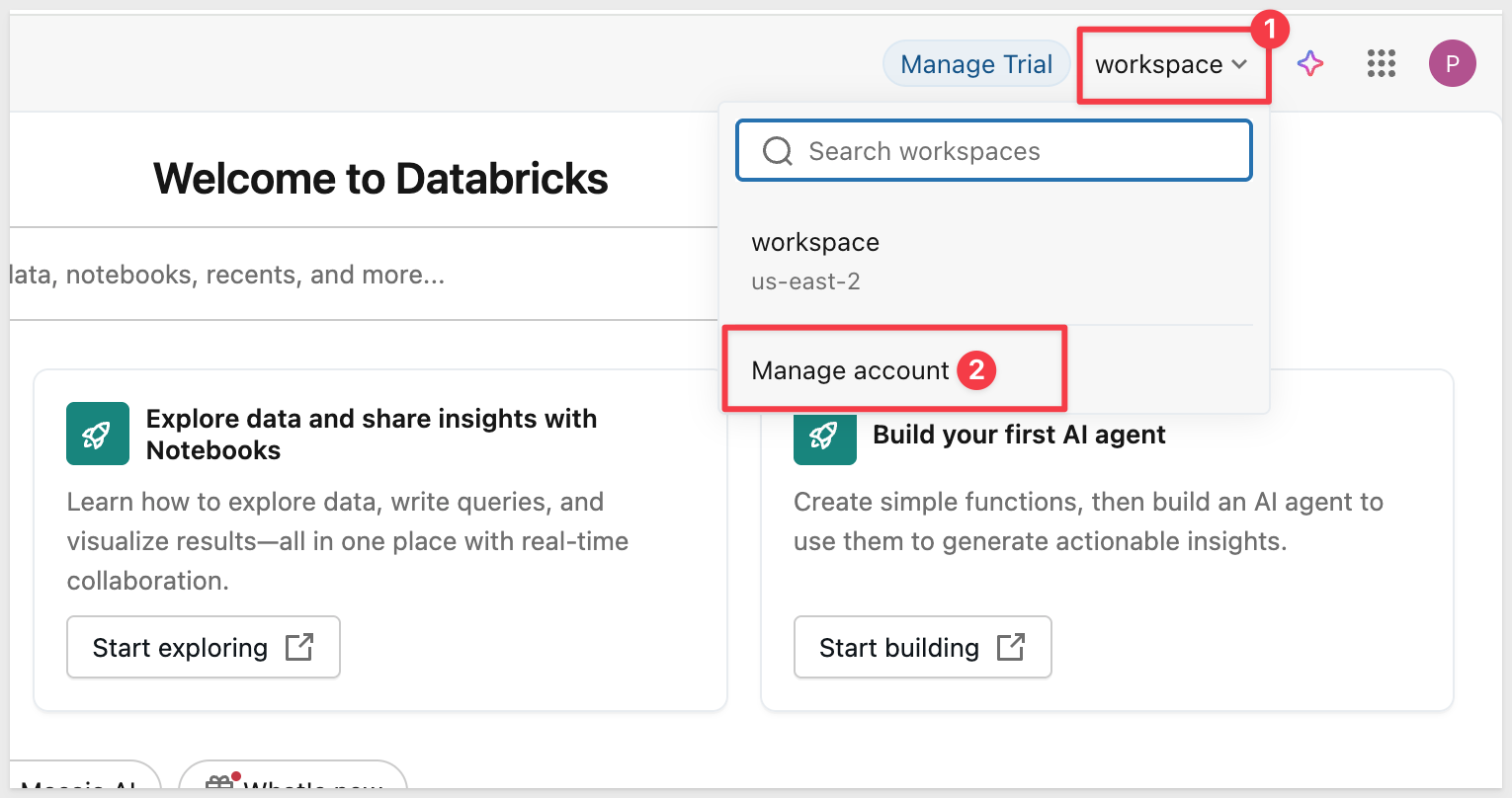Click the What's new gift icon pill
The width and height of the screenshot is (1512, 798).
pyautogui.click(x=293, y=782)
